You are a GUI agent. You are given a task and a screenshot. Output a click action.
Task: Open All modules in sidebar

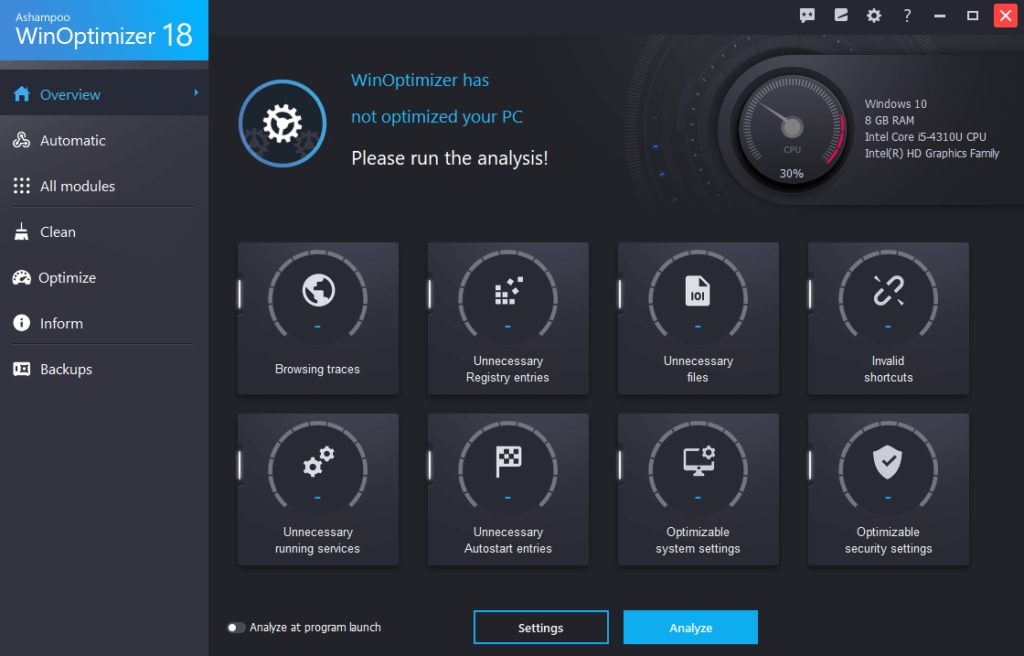pyautogui.click(x=104, y=186)
